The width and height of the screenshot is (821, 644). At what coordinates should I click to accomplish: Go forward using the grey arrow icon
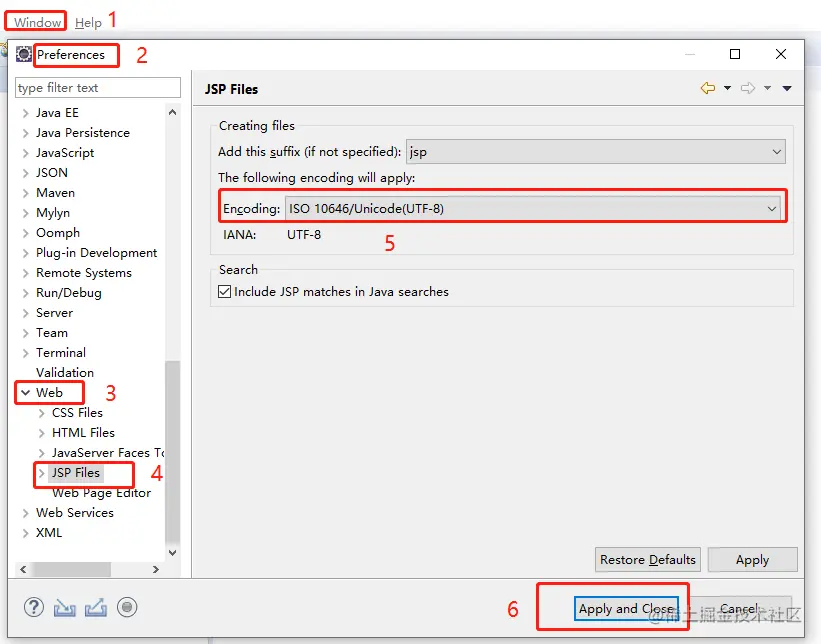(x=748, y=88)
